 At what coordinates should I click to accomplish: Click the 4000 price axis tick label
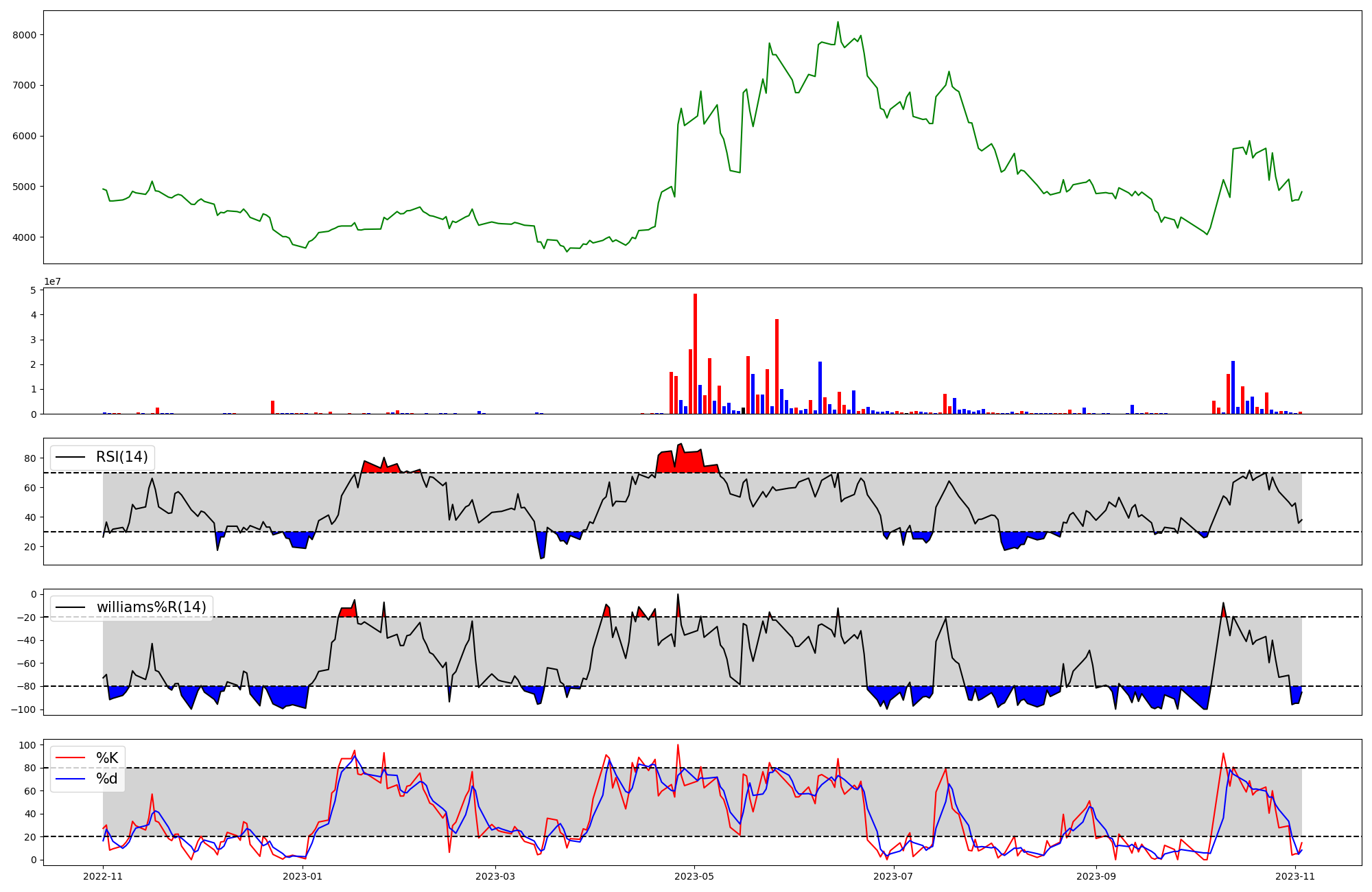(x=25, y=237)
